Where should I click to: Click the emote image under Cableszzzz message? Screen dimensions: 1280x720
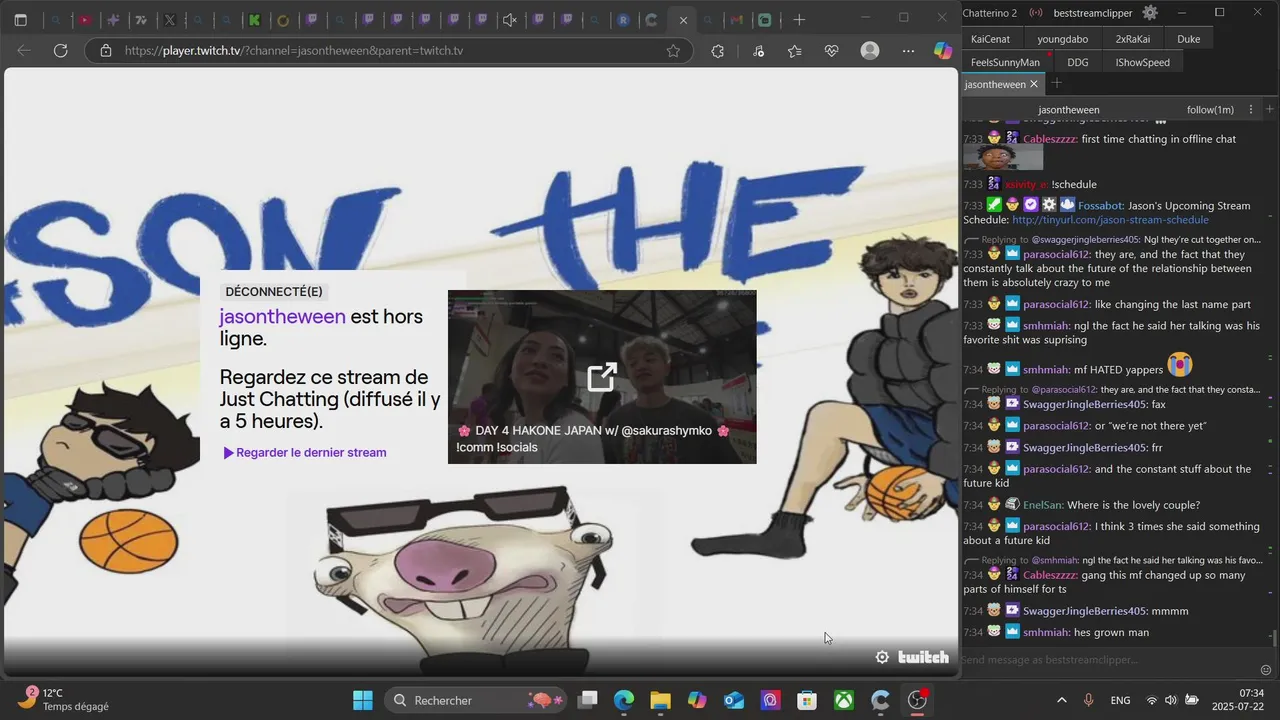[1003, 158]
